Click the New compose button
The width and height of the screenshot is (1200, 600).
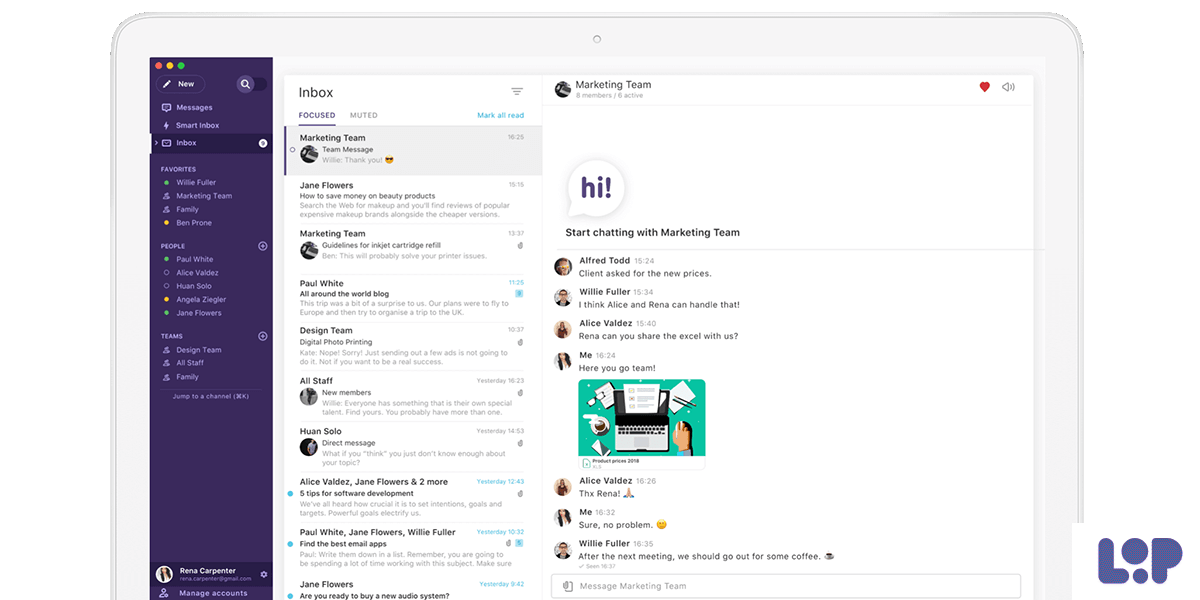click(180, 84)
